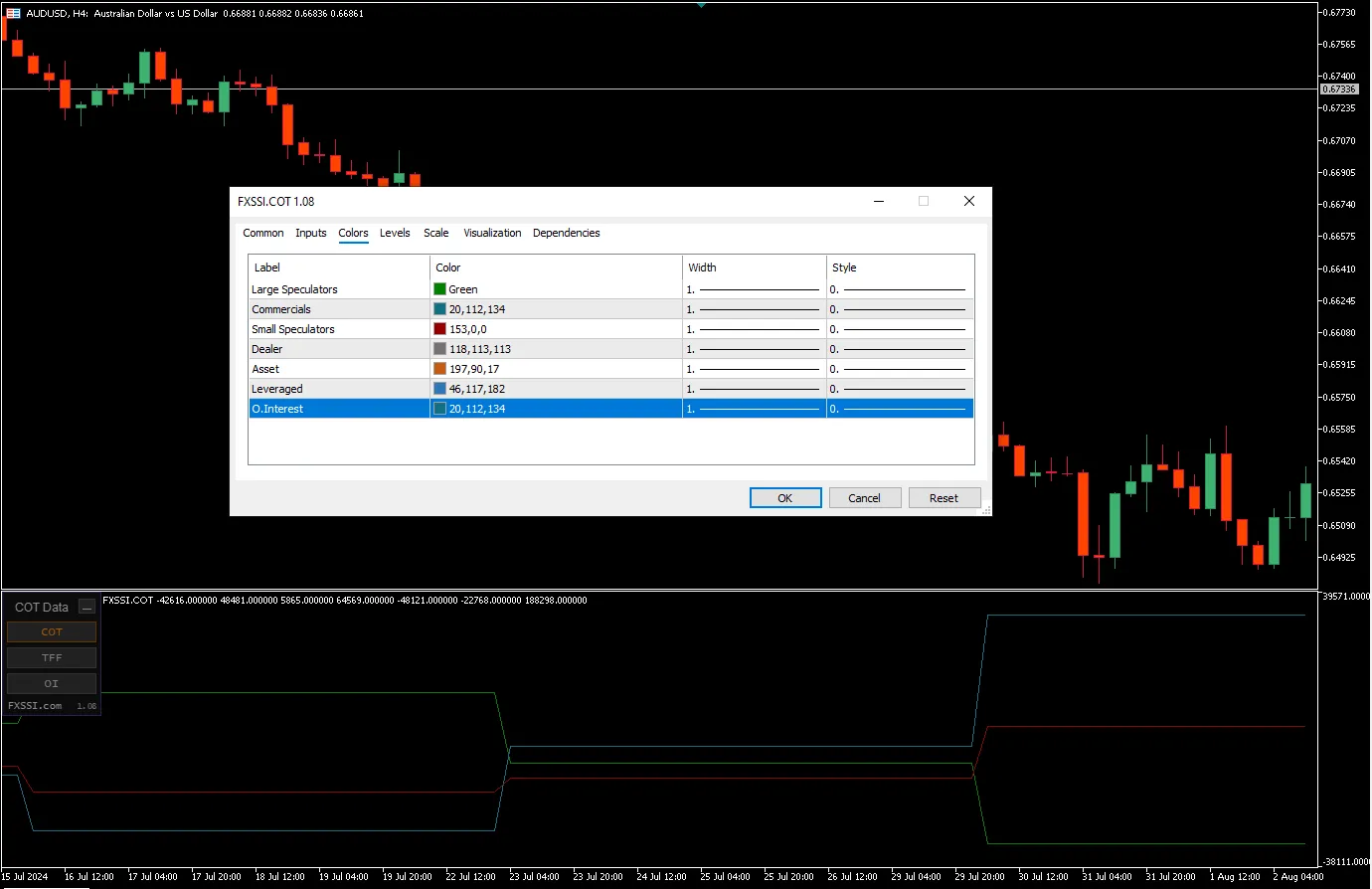The image size is (1372, 889).
Task: Collapse the COT Data panel with its minimize icon
Action: pos(86,607)
